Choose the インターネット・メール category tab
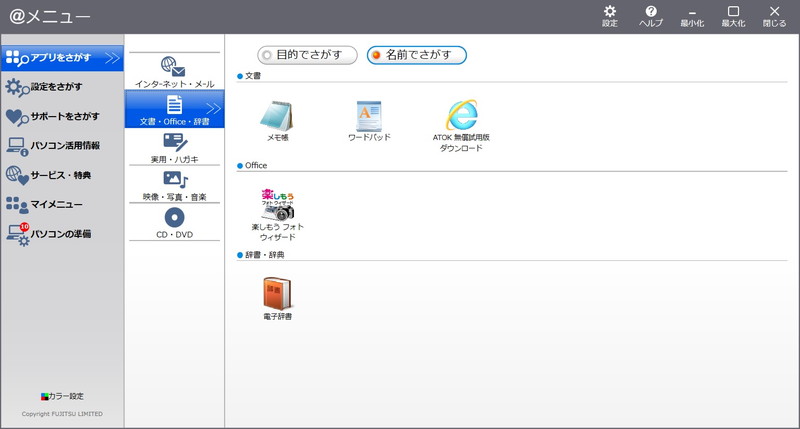Screen dimensions: 800x429 [175, 69]
